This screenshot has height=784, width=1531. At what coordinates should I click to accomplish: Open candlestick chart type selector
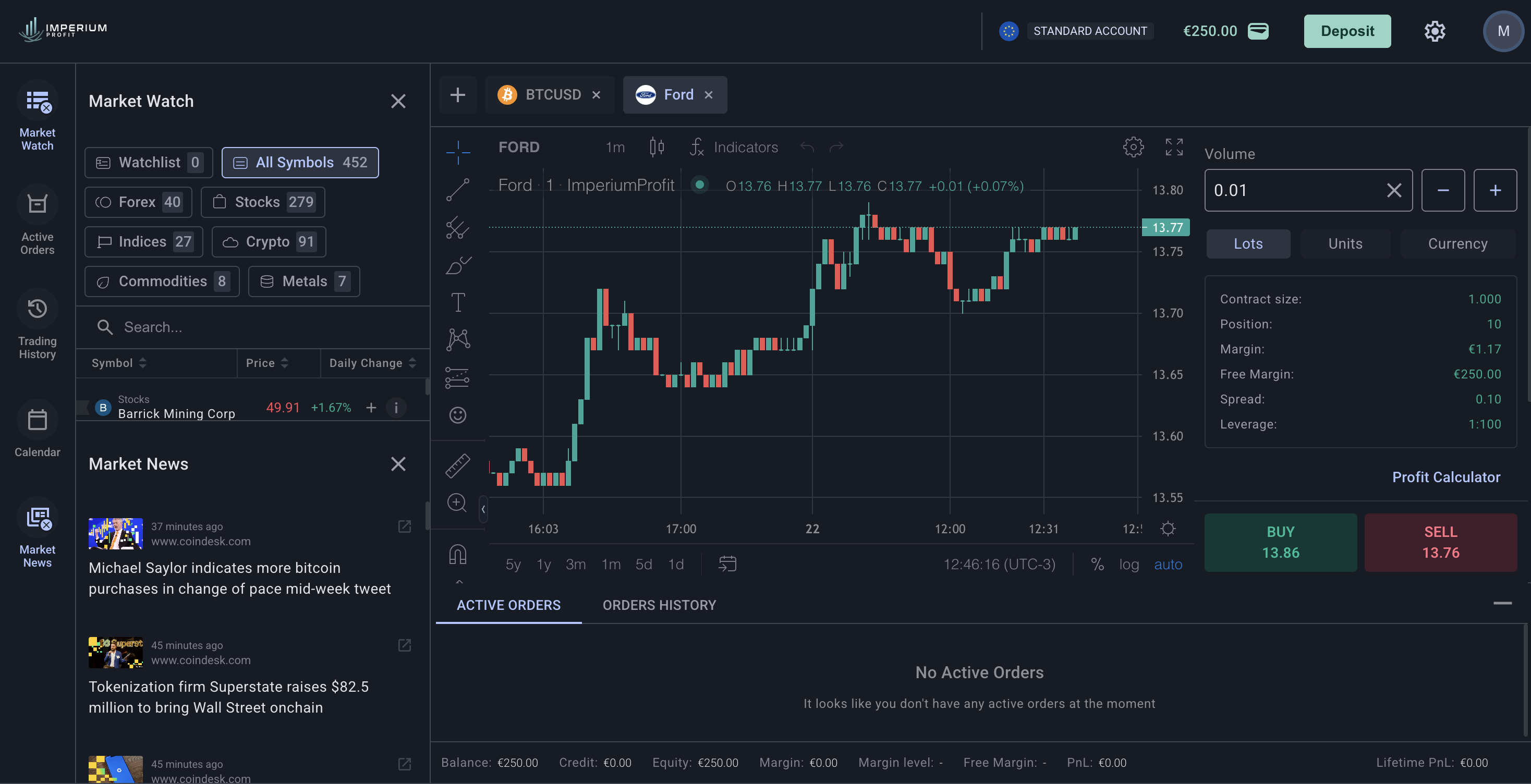click(656, 146)
